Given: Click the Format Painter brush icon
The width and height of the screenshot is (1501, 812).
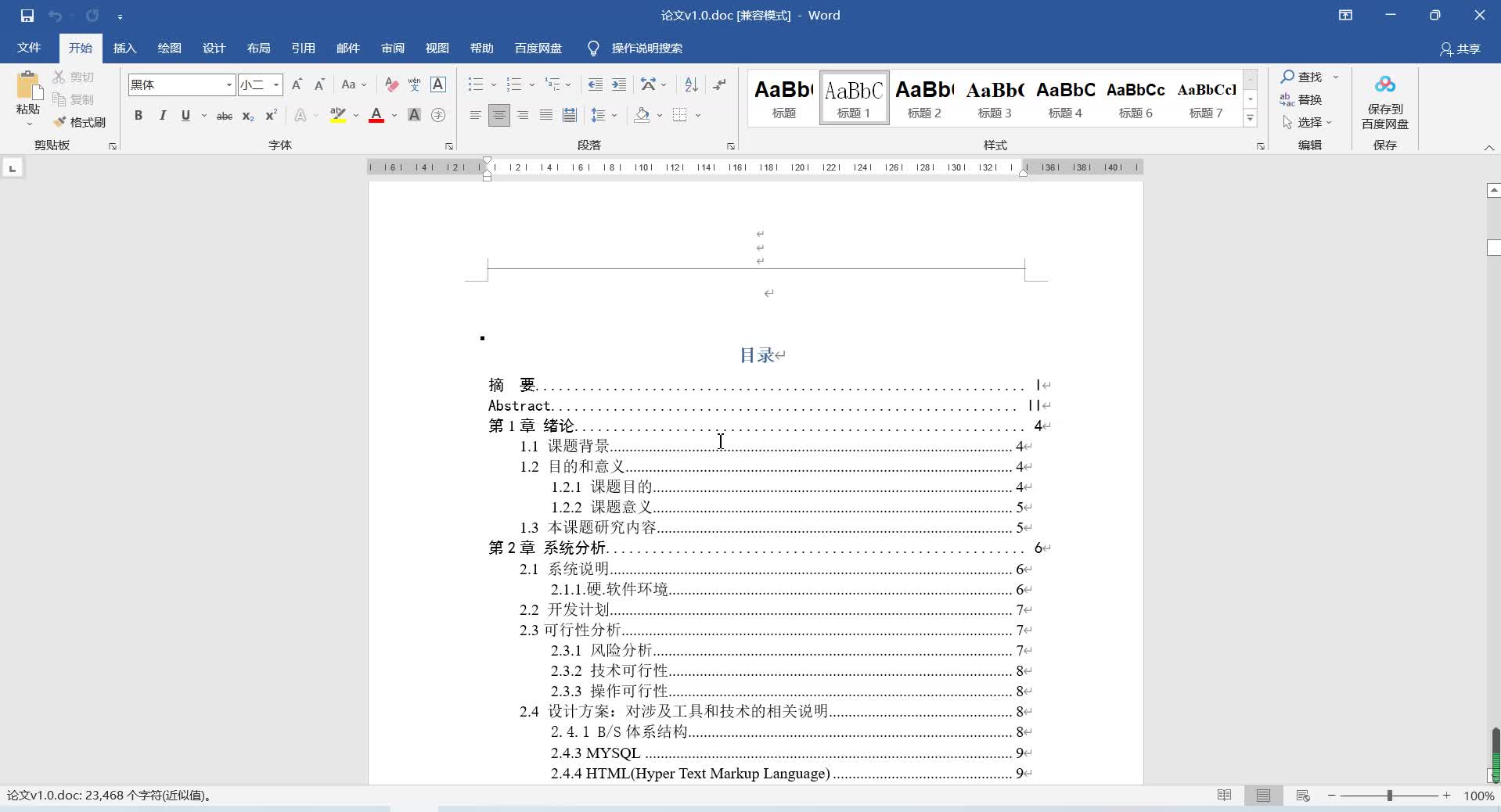Looking at the screenshot, I should (60, 122).
